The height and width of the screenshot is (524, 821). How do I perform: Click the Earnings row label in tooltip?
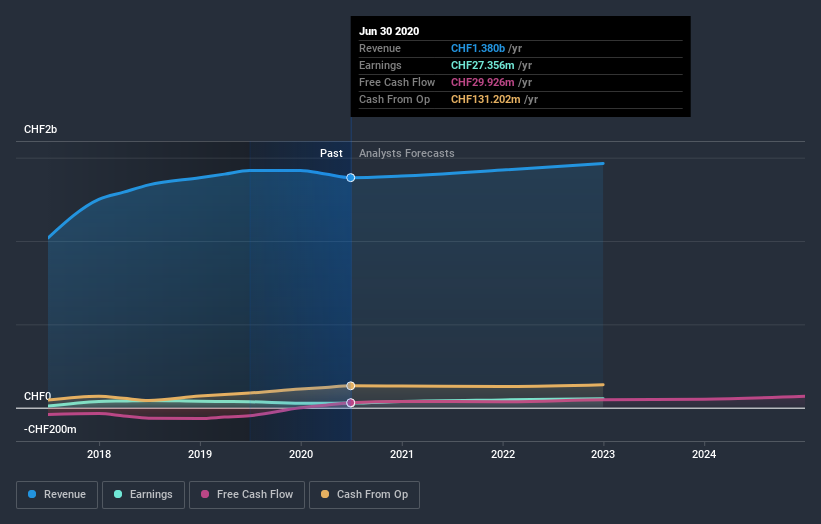coord(380,65)
